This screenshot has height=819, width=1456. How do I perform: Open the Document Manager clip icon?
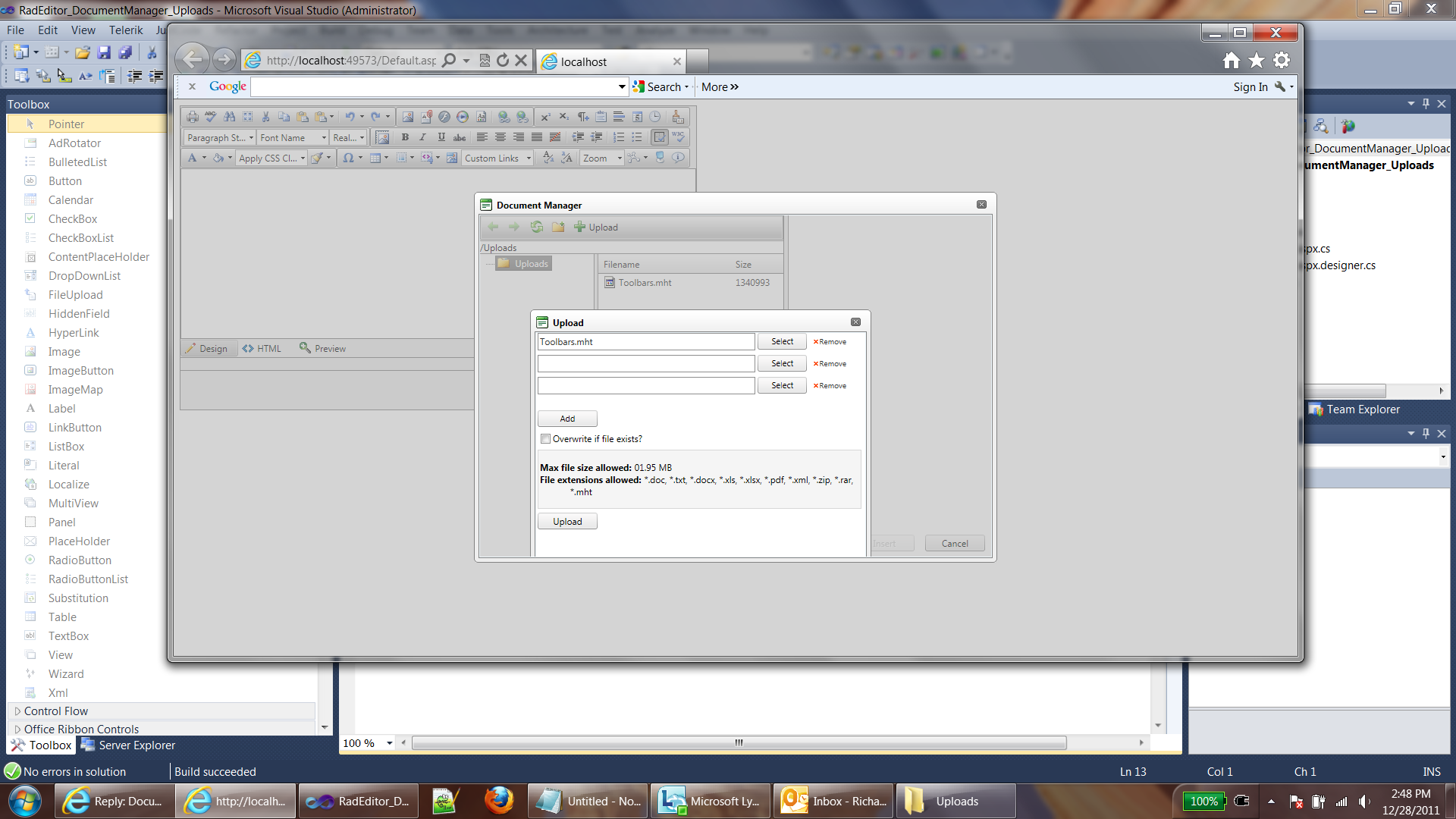425,117
